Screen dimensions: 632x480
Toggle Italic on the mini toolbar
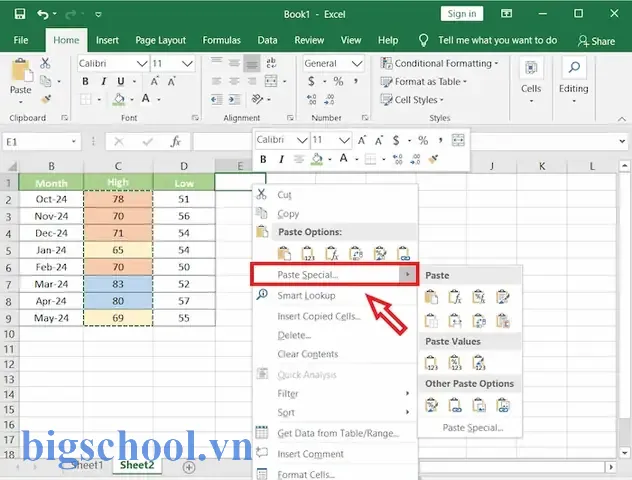[281, 159]
